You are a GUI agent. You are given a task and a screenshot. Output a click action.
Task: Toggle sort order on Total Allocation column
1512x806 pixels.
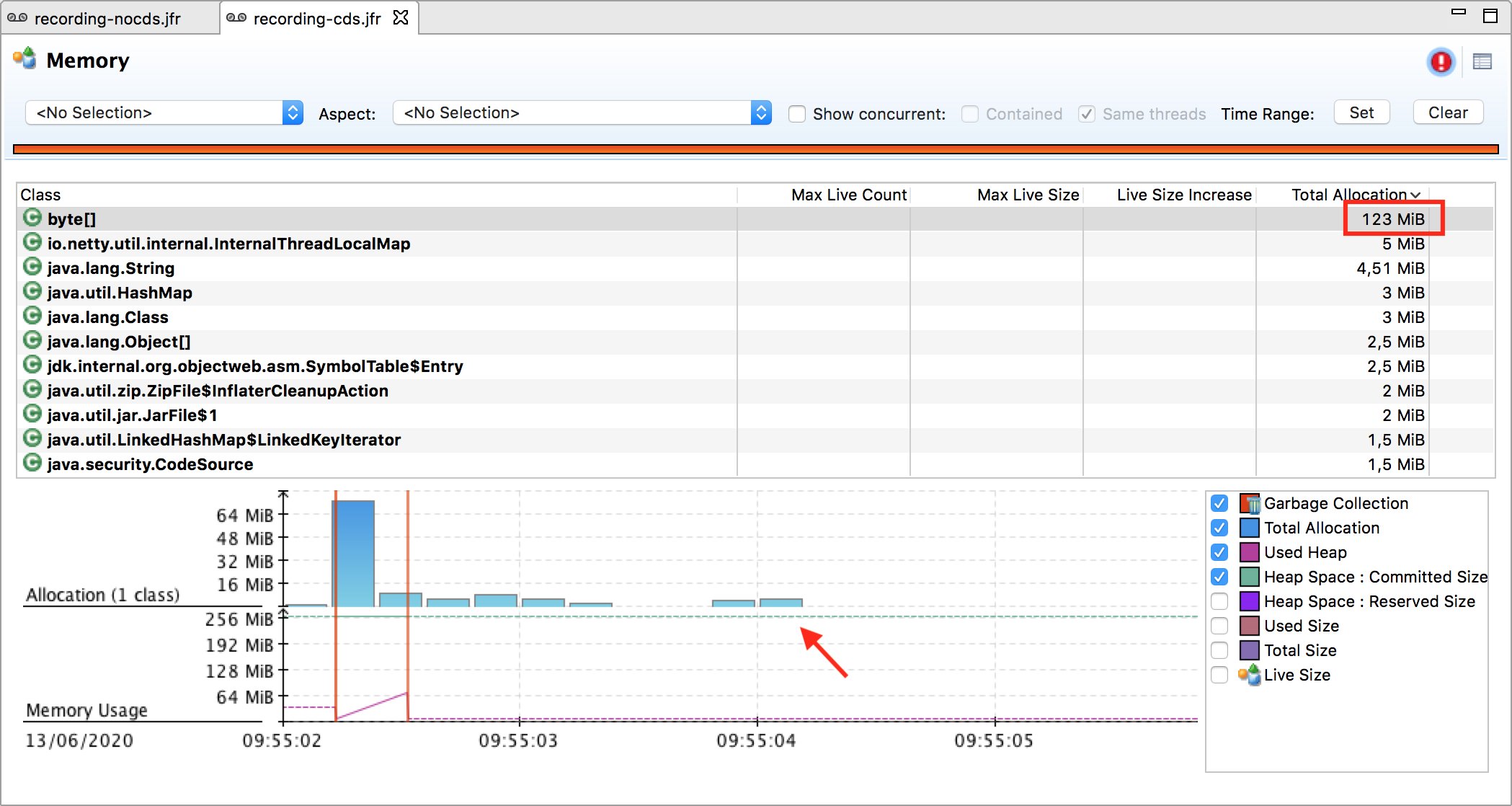[1355, 195]
